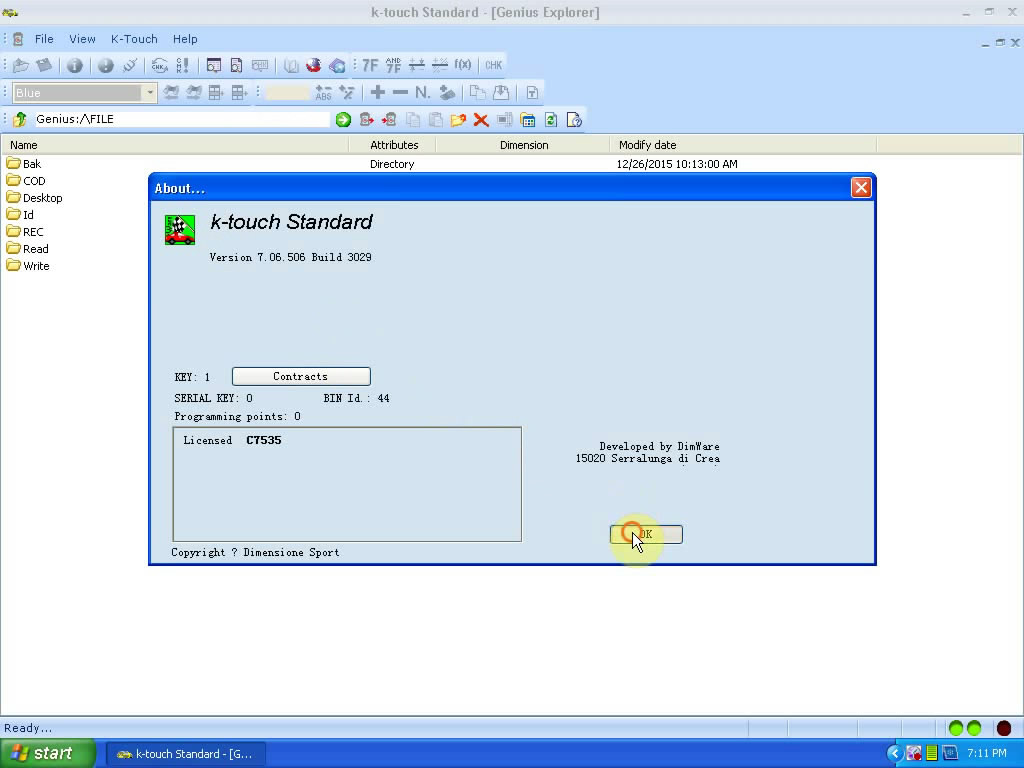
Task: Select the Desktop folder
Action: [35, 198]
